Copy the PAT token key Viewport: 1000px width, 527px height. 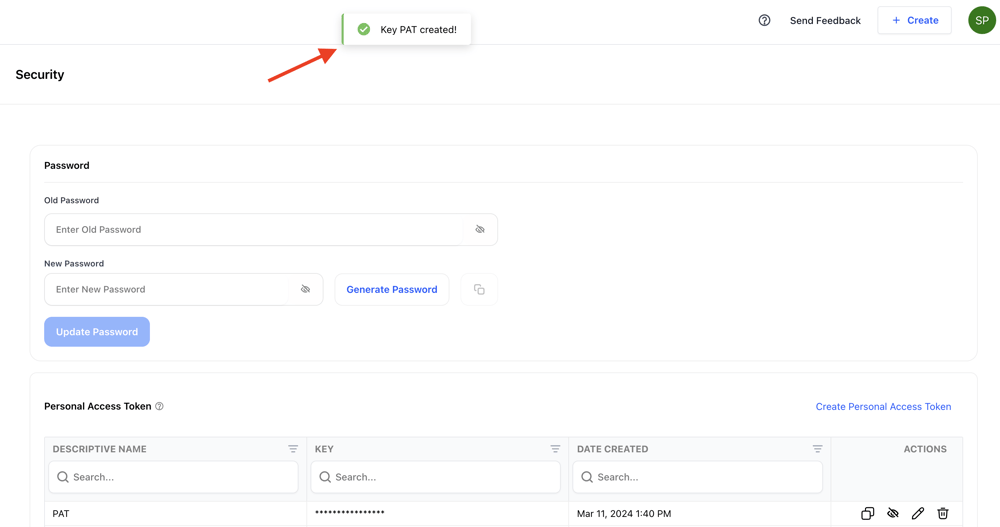click(x=867, y=513)
